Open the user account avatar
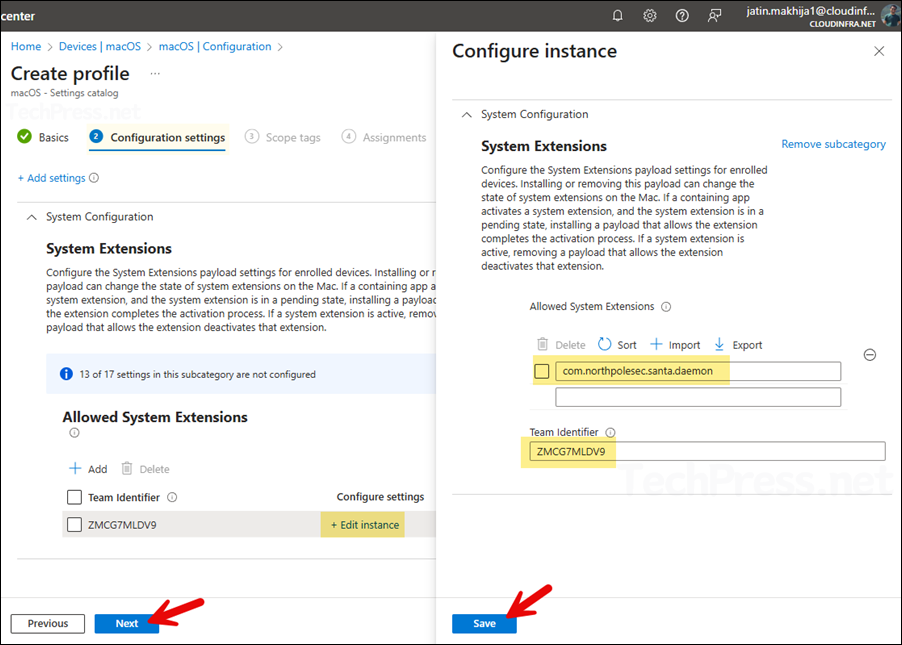The height and width of the screenshot is (645, 902). (890, 15)
